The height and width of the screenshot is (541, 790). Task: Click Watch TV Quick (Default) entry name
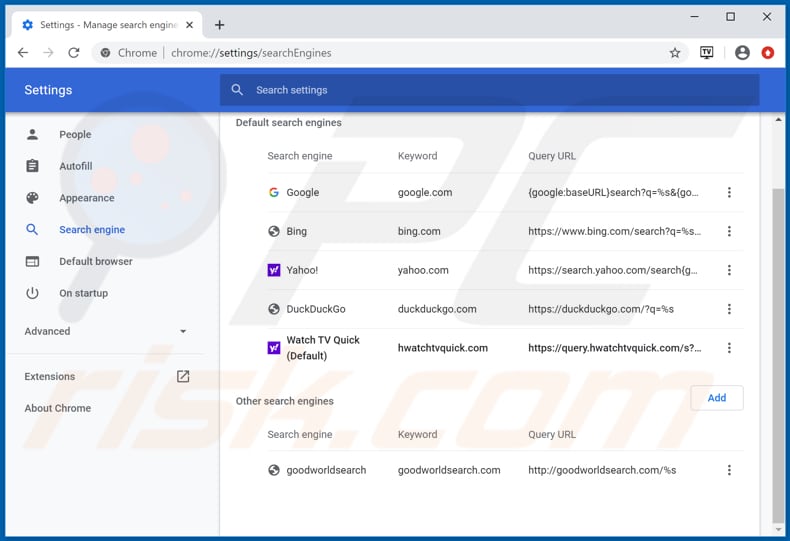click(x=323, y=348)
